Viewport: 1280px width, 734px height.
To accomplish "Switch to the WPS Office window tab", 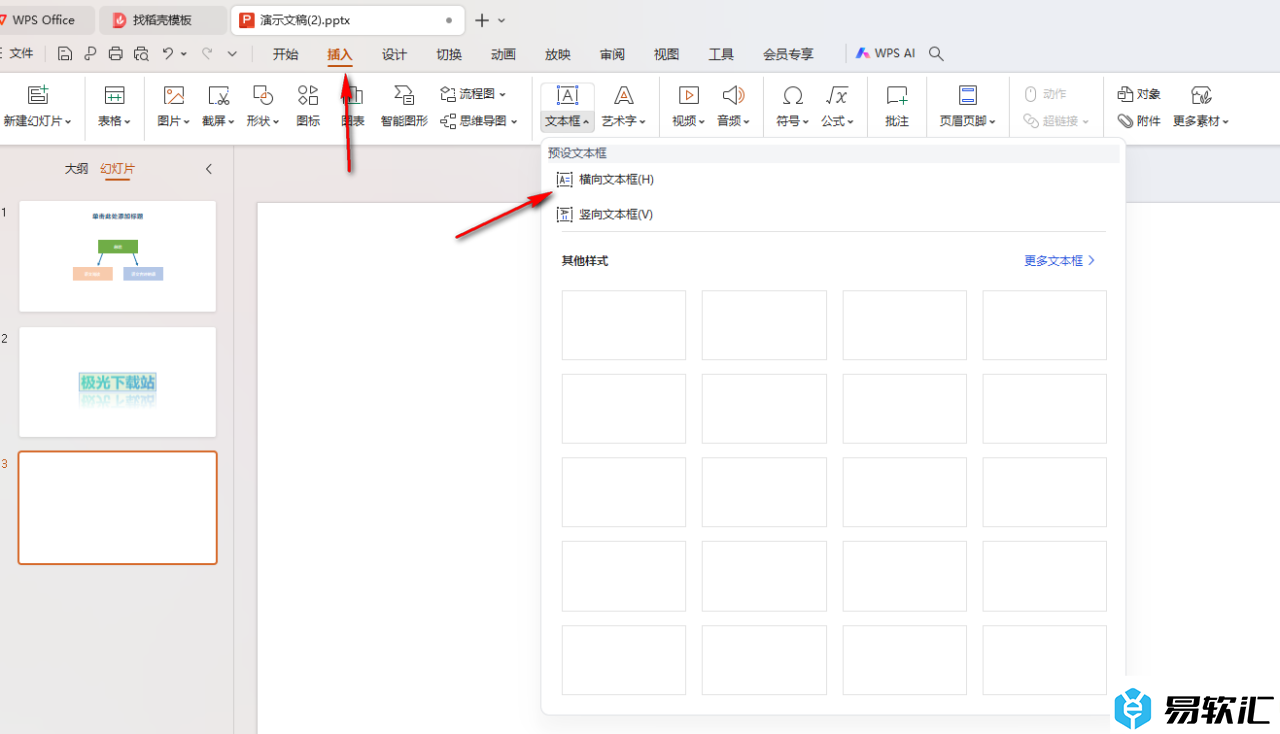I will tap(45, 20).
